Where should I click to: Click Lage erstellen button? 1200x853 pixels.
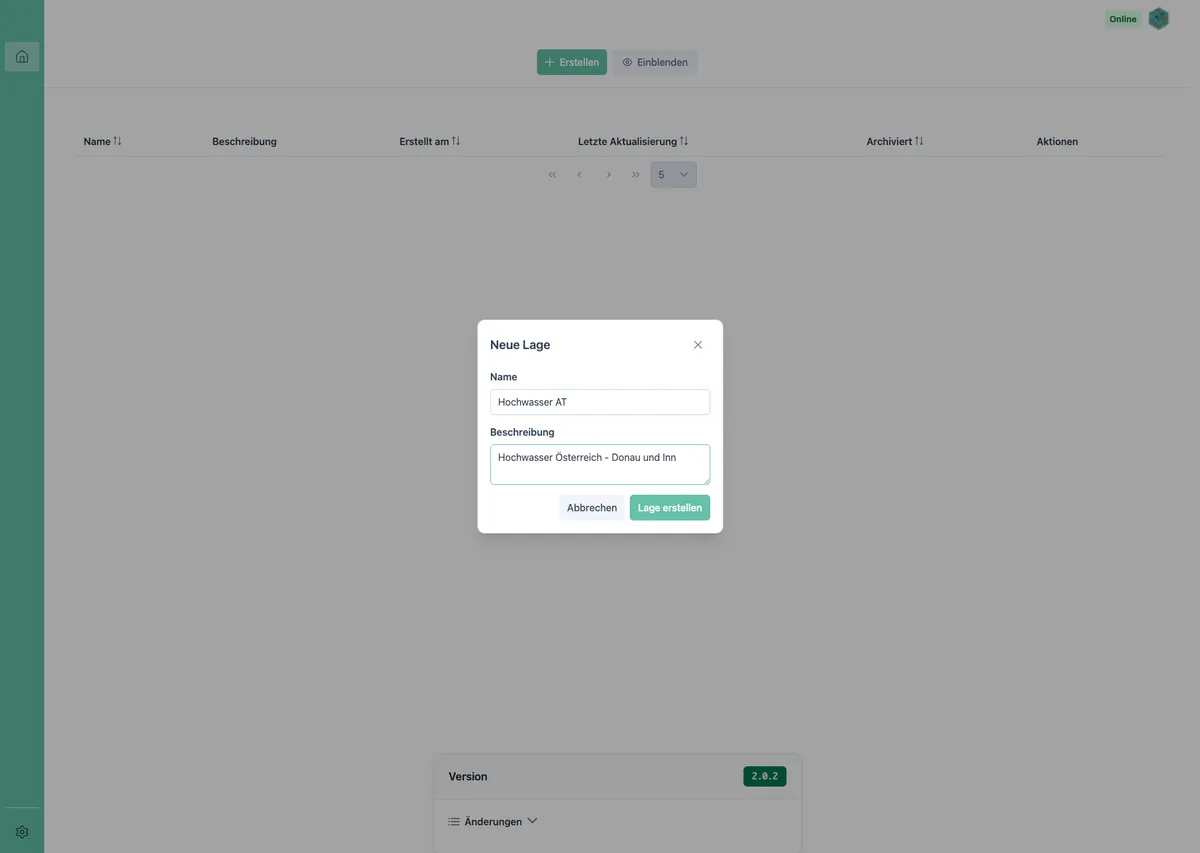[x=670, y=508]
